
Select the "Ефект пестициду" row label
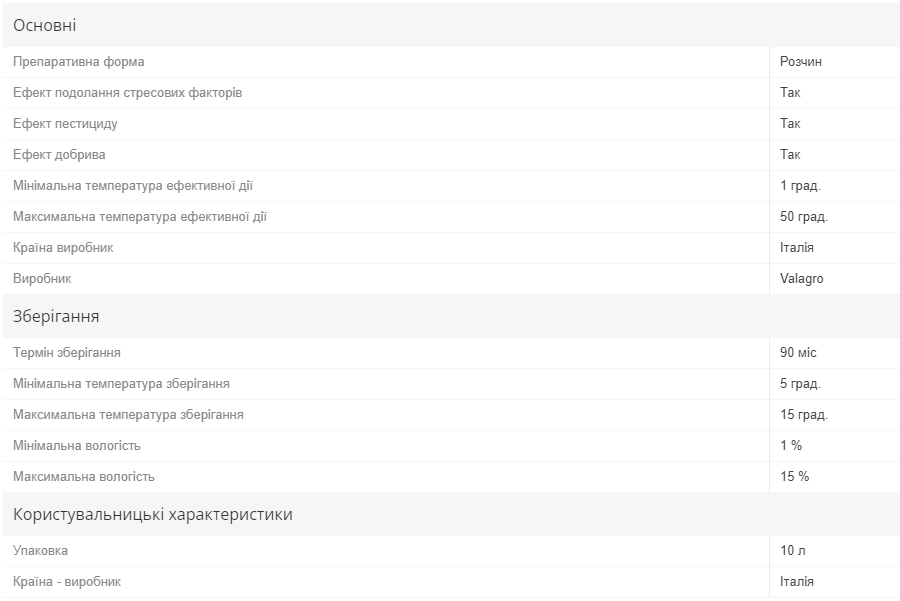click(x=66, y=124)
